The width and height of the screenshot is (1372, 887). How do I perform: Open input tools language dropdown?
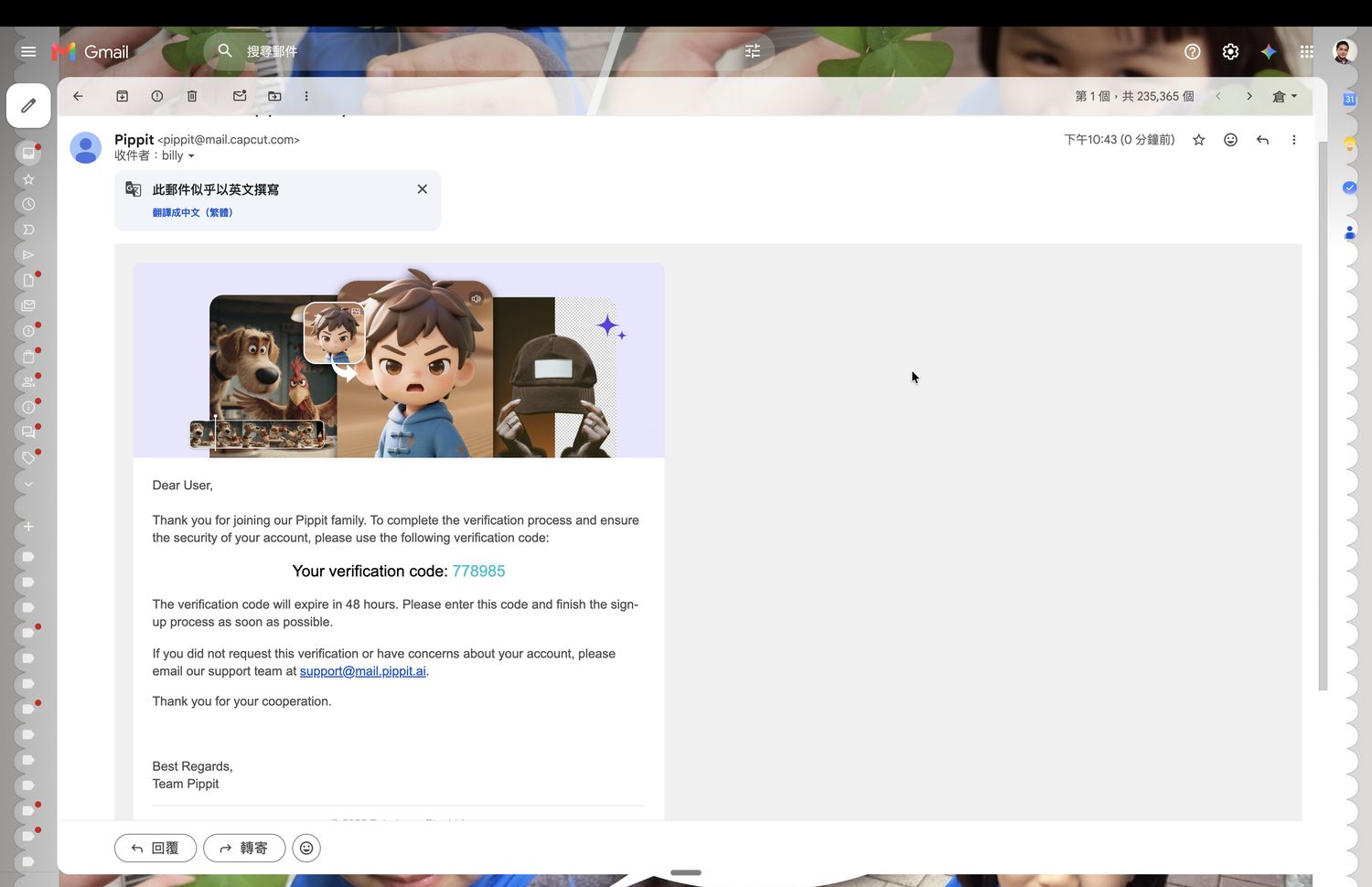1284,96
